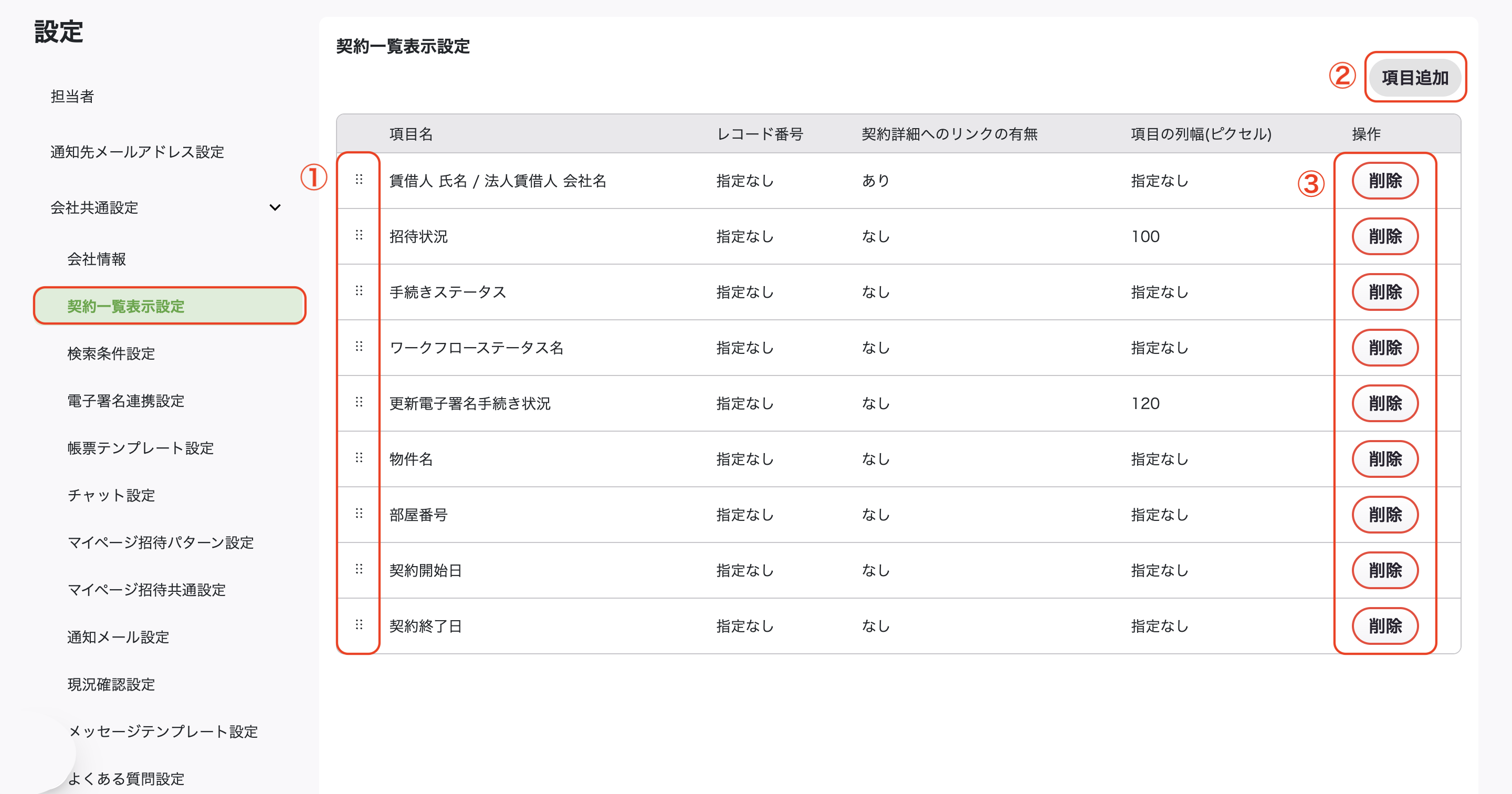Click drag handle for 賃借人 氏名 row
Image resolution: width=1512 pixels, height=794 pixels.
359,180
